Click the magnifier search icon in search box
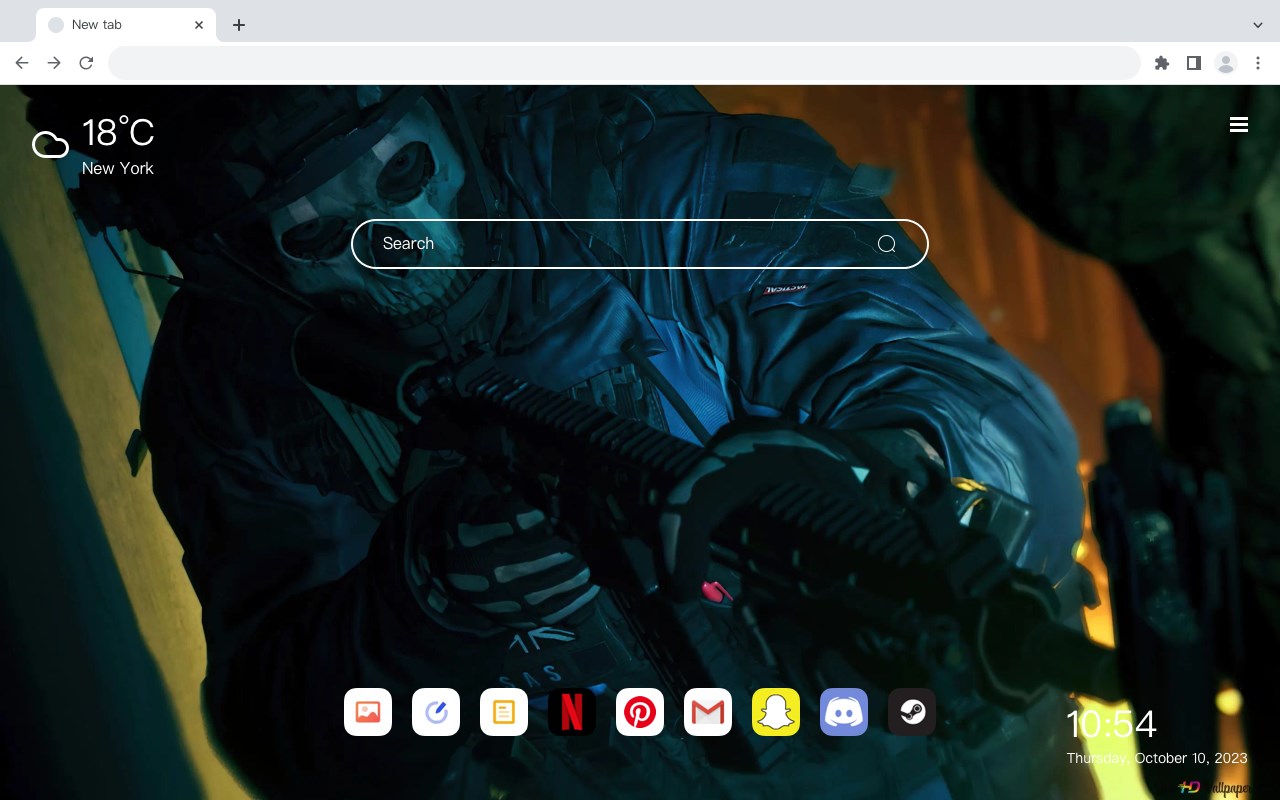The height and width of the screenshot is (800, 1280). tap(886, 244)
